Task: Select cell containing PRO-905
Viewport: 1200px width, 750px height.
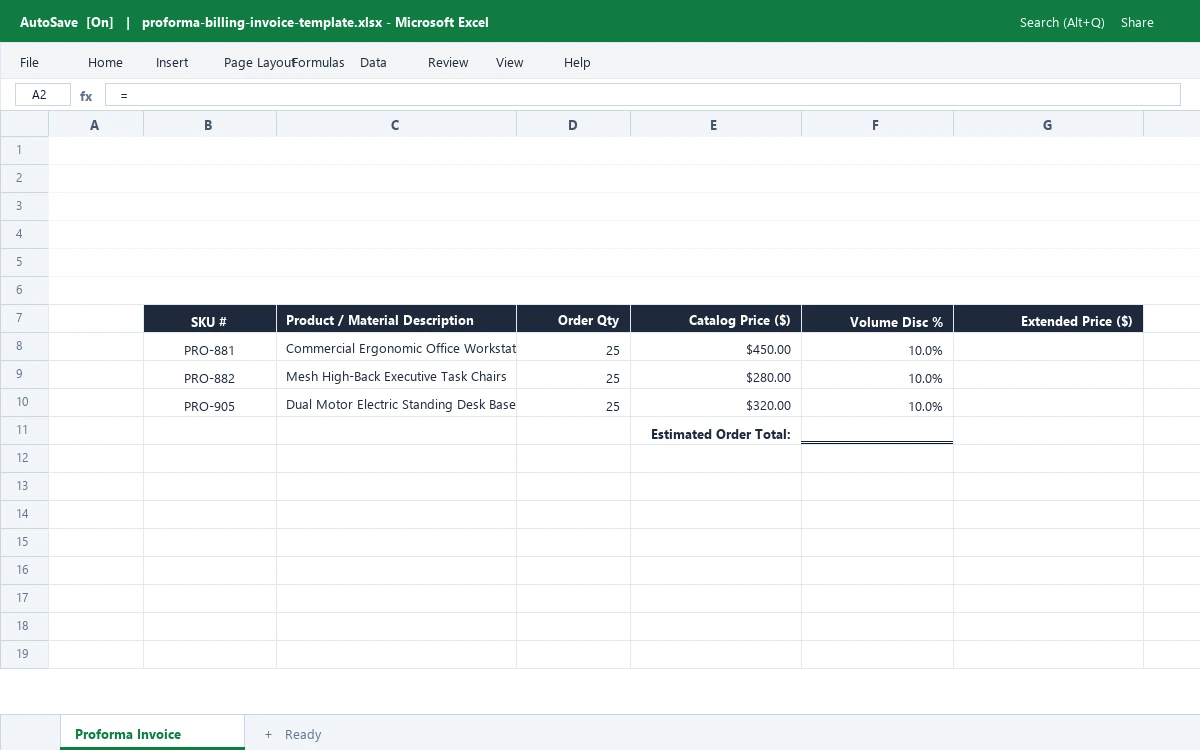Action: pos(210,403)
